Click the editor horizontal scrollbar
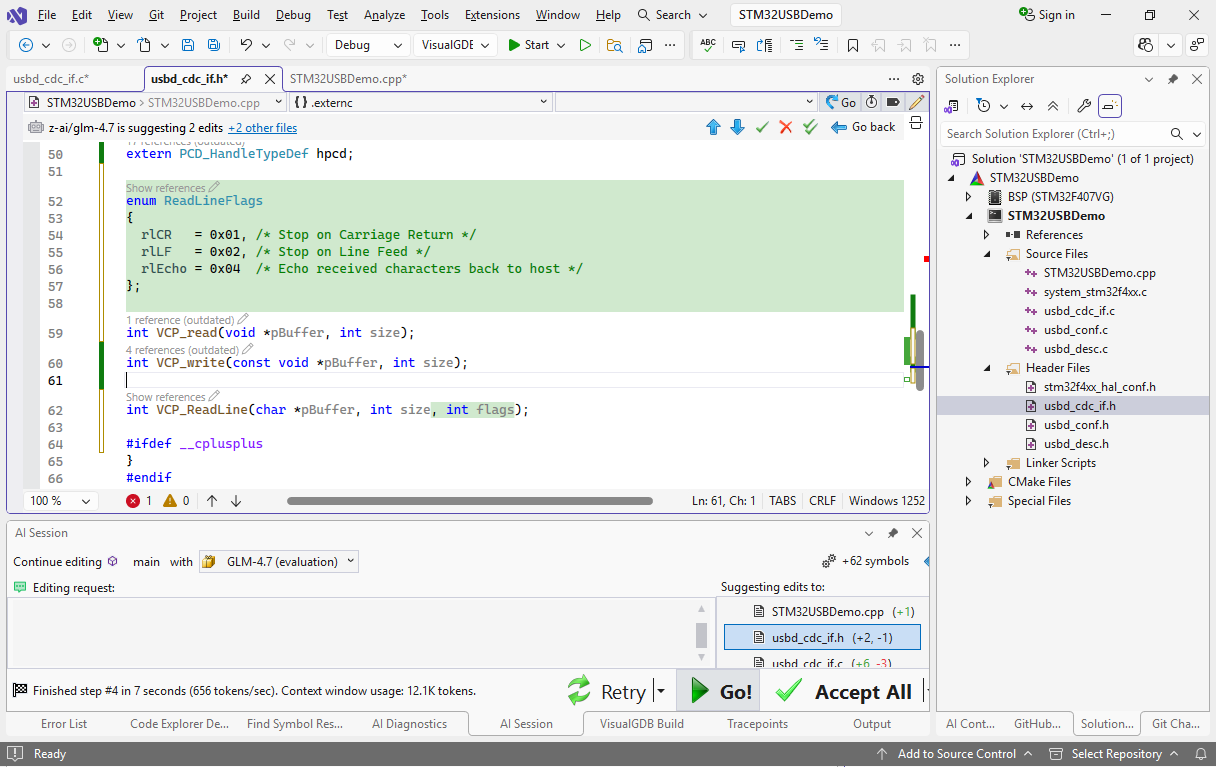Viewport: 1216px width, 767px height. click(469, 501)
